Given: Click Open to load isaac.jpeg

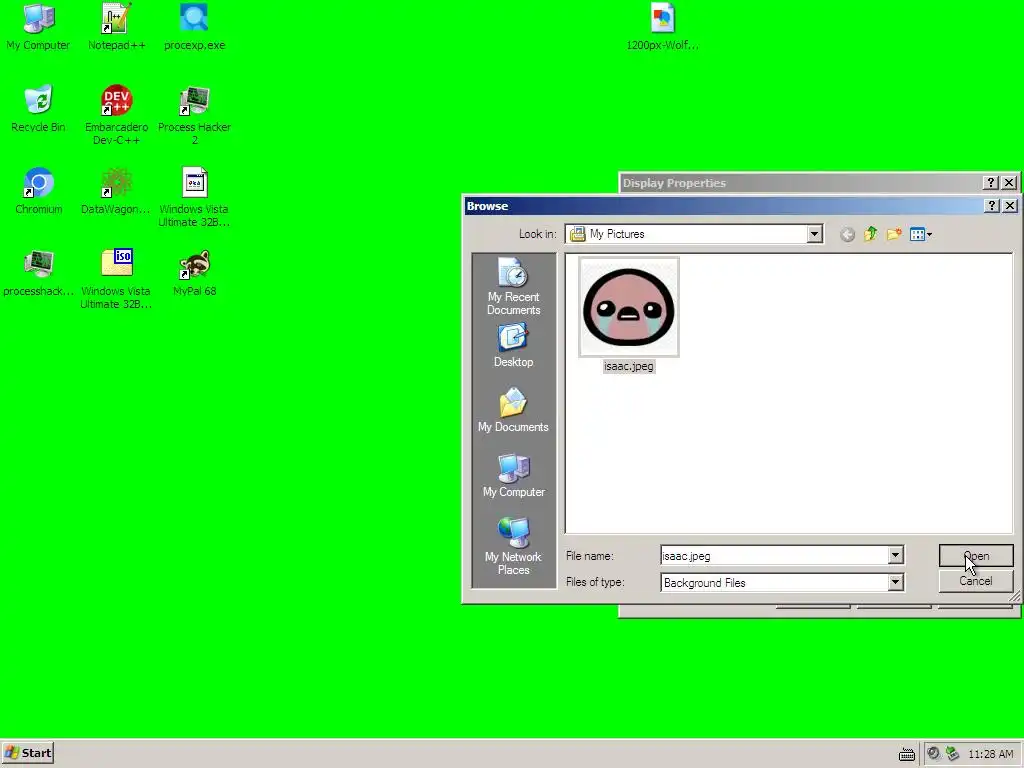Looking at the screenshot, I should 976,556.
